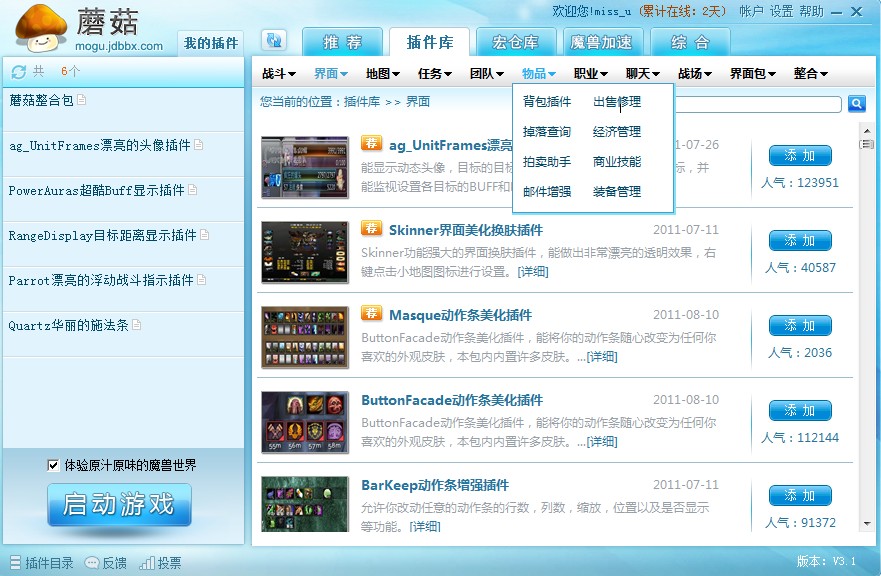
Task: Open 详细 link for ButtonFacade plugin
Action: (x=602, y=442)
